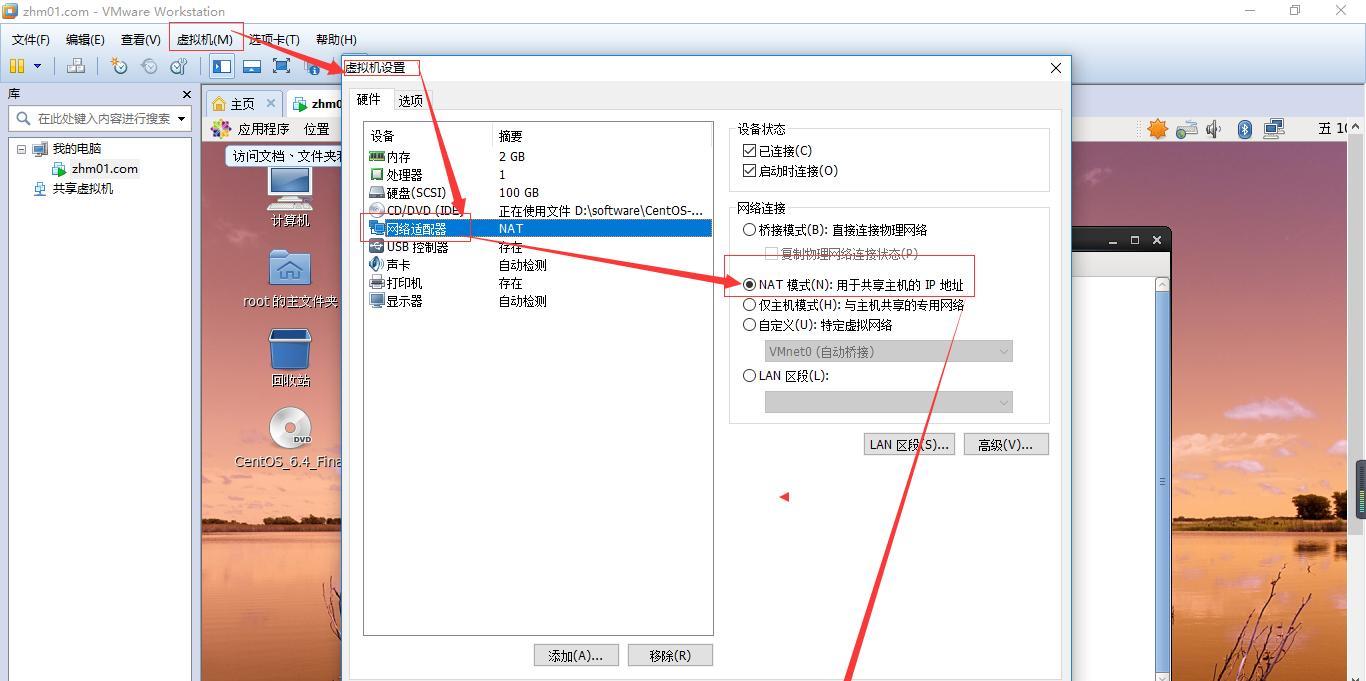The height and width of the screenshot is (681, 1366).
Task: Close the 虚拟机设置 dialog
Action: (1056, 68)
